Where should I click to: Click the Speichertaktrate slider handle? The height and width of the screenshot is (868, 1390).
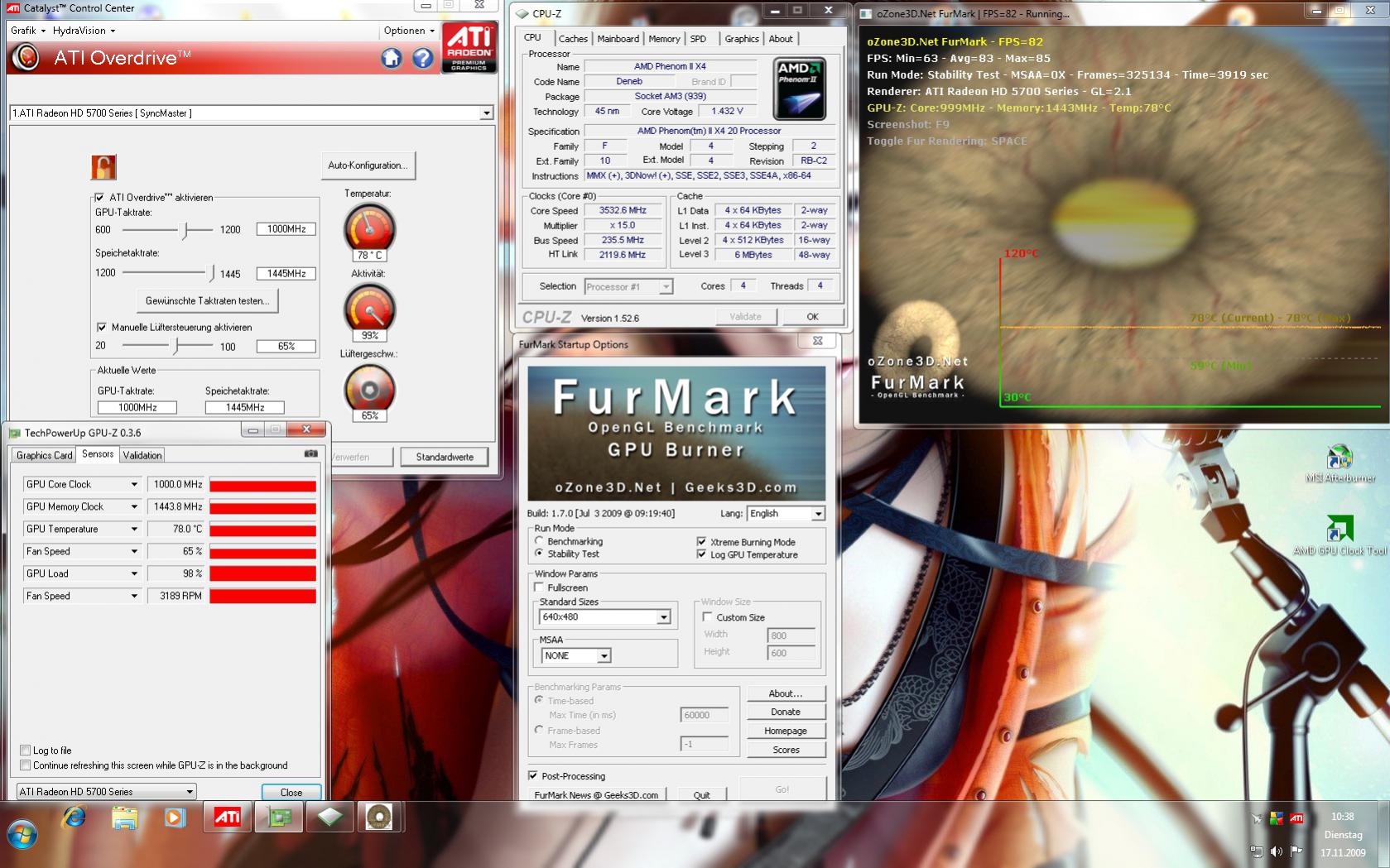click(212, 272)
